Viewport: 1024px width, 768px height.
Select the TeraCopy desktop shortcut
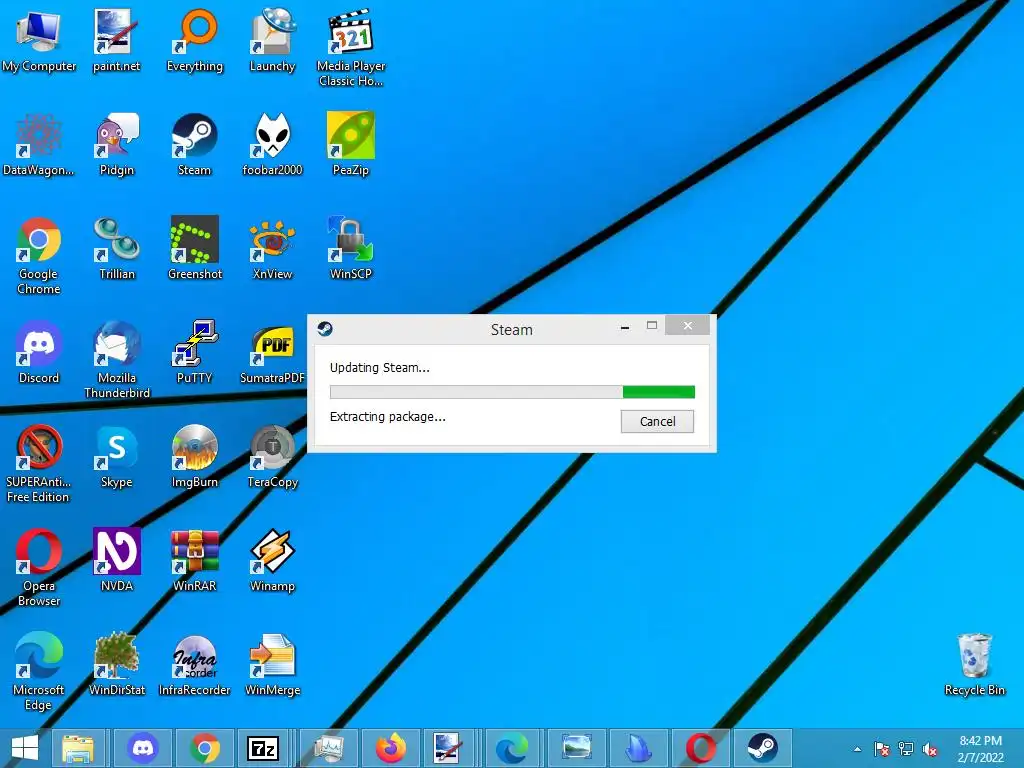coord(272,456)
